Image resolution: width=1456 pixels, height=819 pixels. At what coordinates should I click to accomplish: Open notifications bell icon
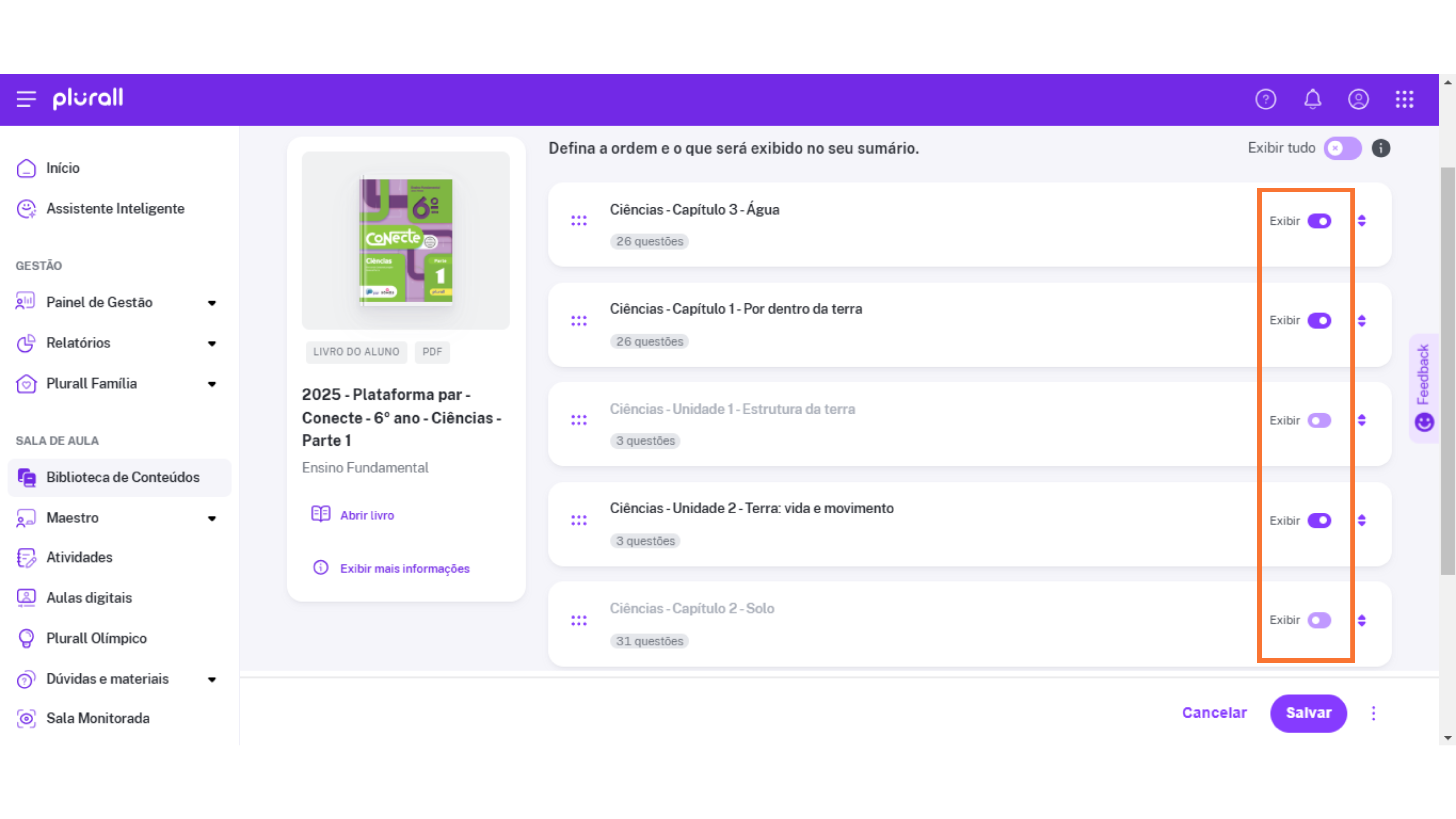click(x=1312, y=99)
